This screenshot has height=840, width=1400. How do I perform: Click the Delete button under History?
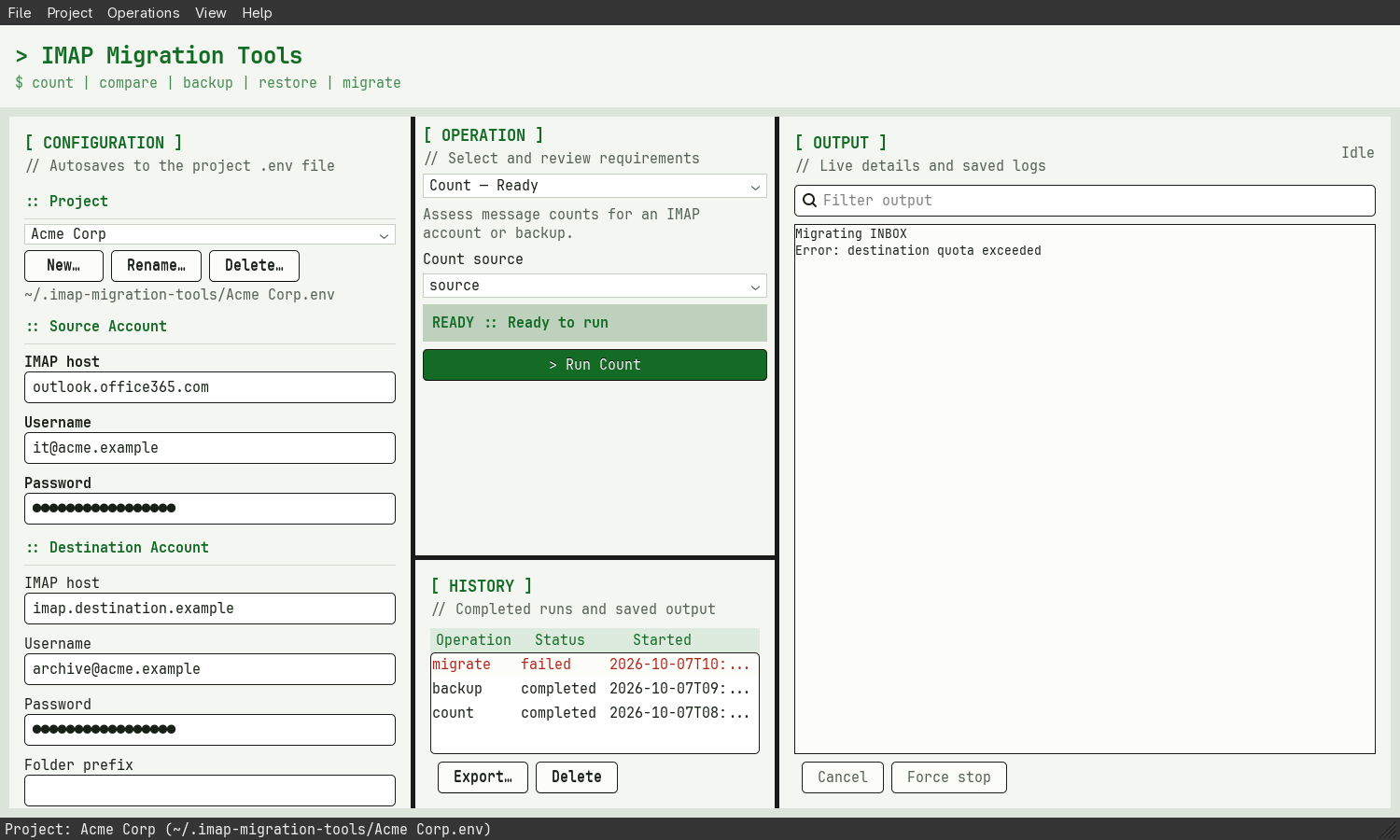pos(577,777)
